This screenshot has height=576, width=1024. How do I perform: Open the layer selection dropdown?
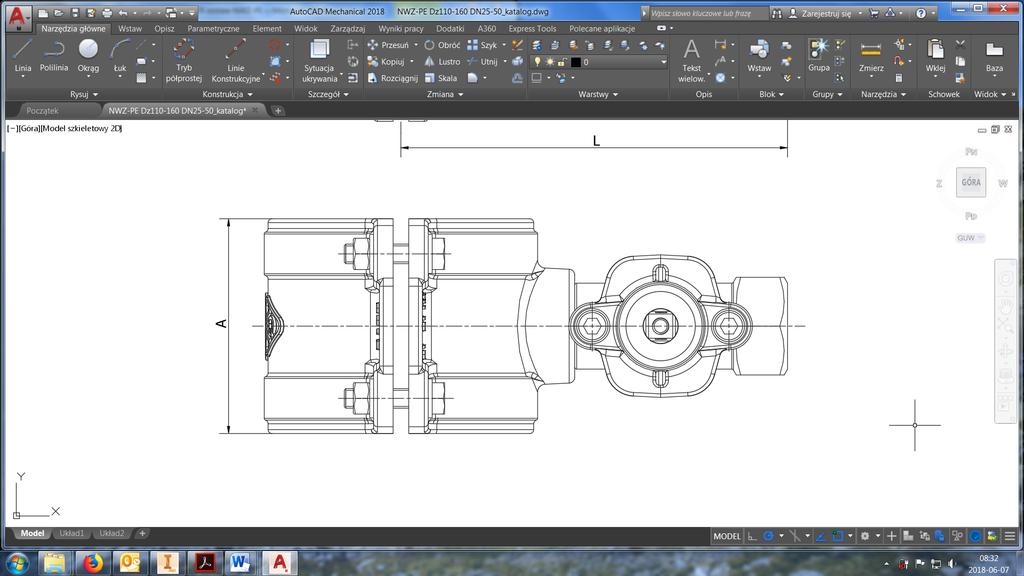pos(664,62)
